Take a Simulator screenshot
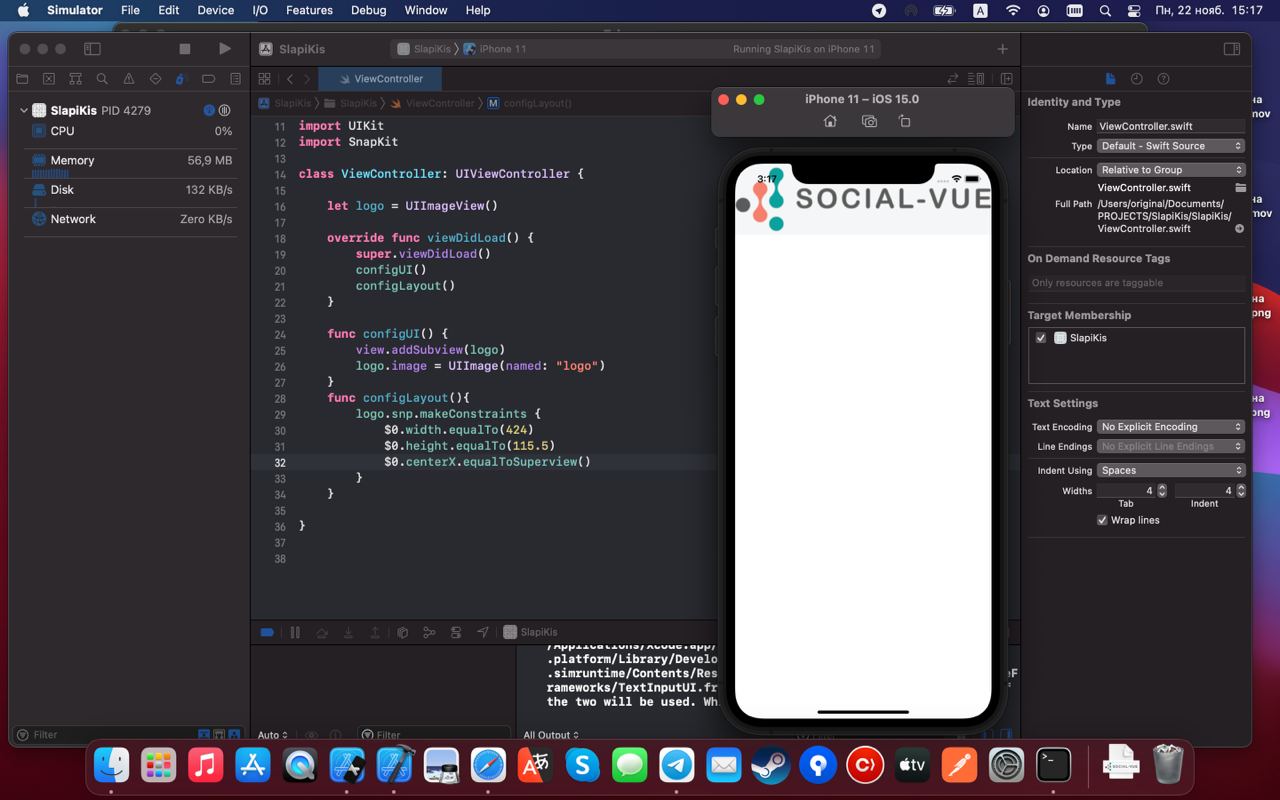Viewport: 1280px width, 800px height. [x=869, y=121]
